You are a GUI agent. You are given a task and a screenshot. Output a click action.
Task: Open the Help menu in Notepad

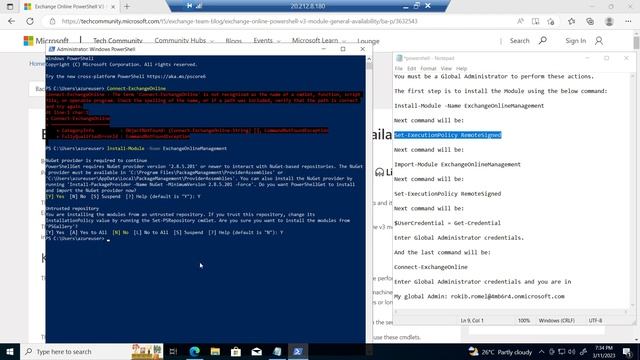[461, 69]
